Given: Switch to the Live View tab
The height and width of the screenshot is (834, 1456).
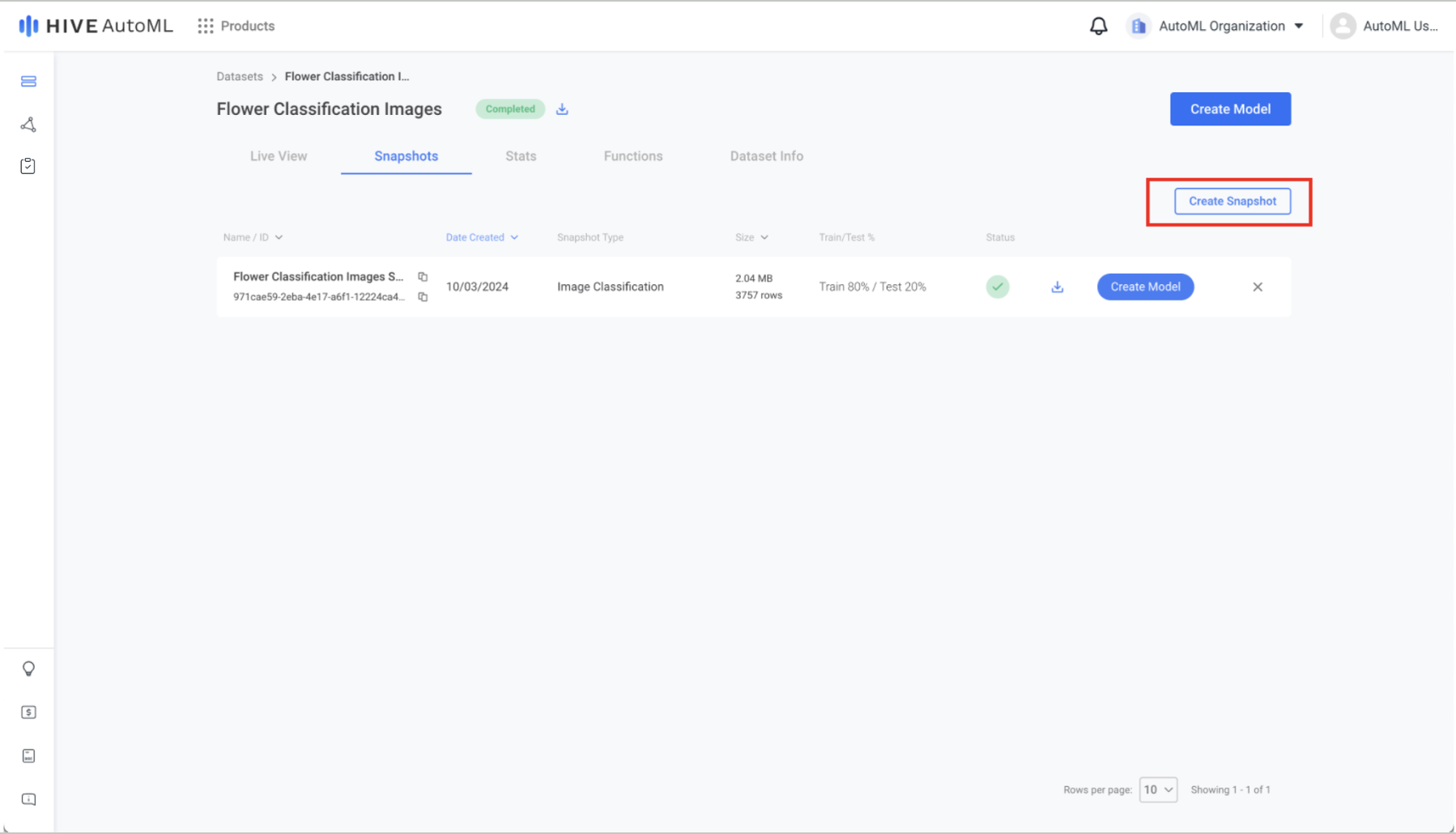Looking at the screenshot, I should (279, 156).
